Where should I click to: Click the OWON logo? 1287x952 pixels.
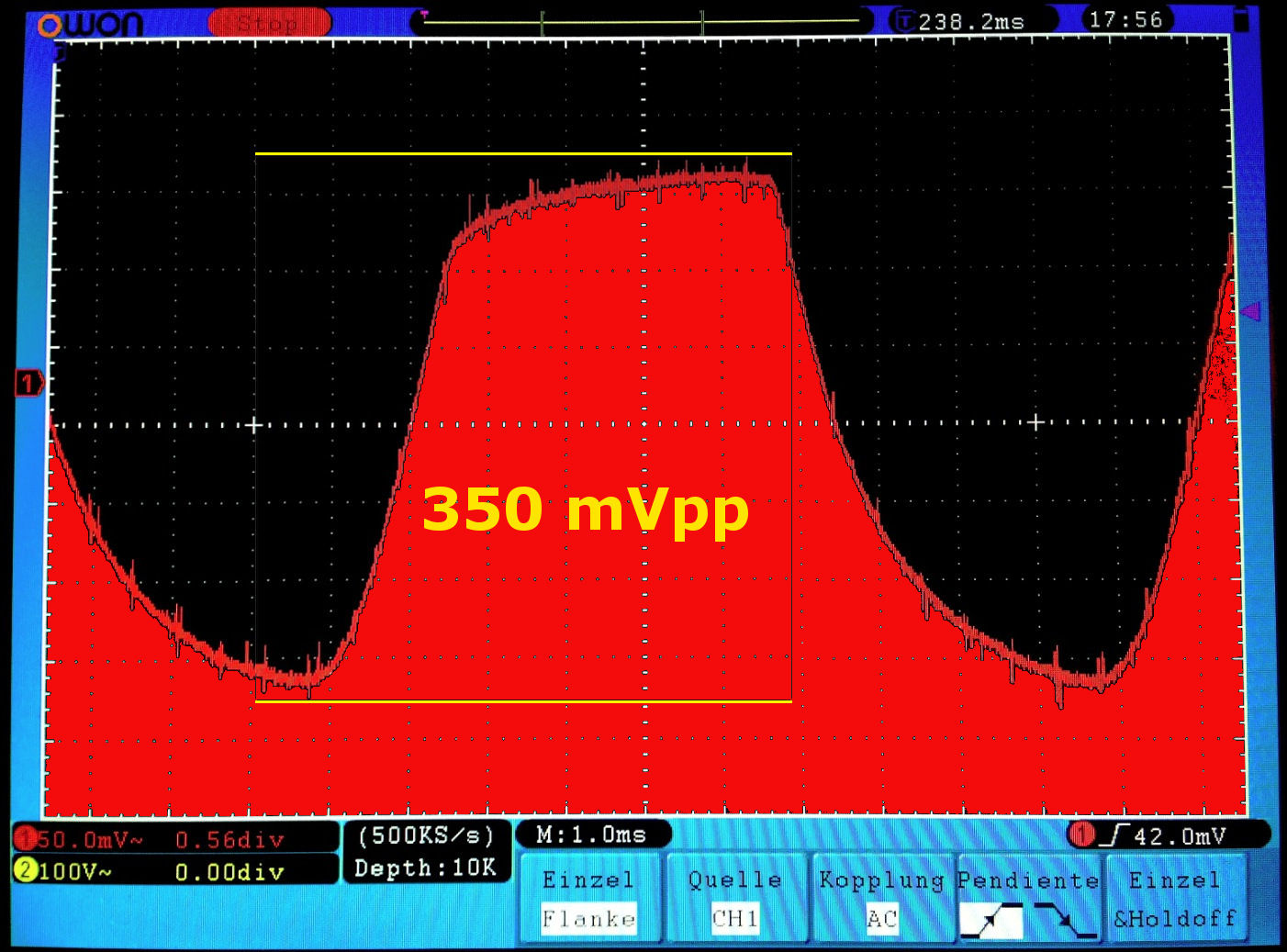[x=90, y=23]
